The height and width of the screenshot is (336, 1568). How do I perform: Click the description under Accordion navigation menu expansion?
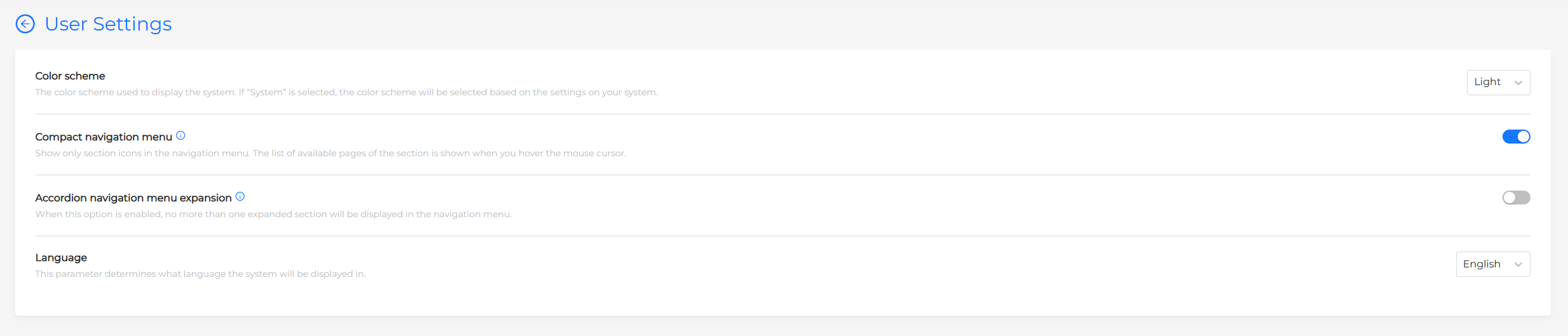click(273, 214)
